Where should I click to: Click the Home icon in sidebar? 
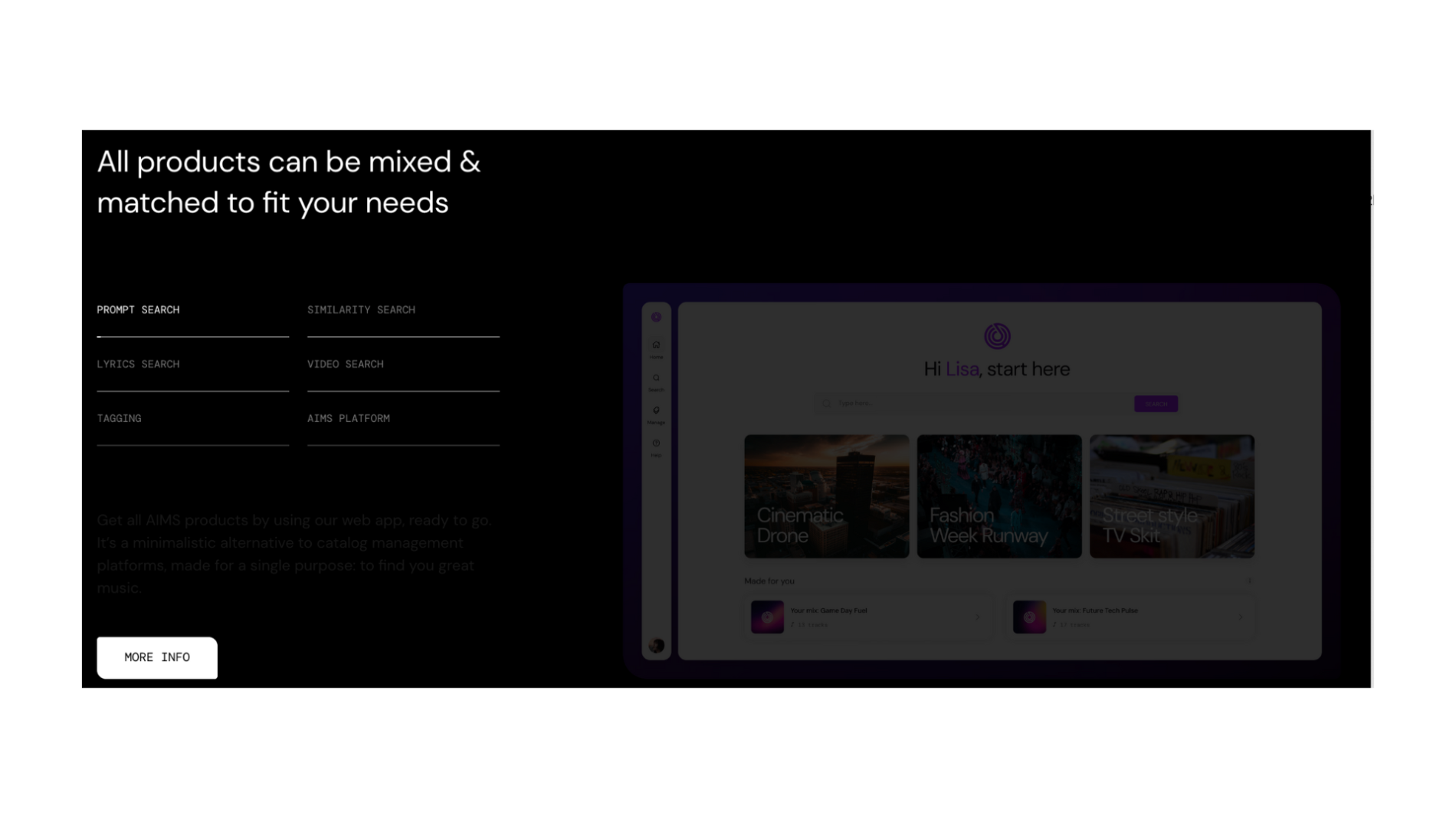[x=656, y=345]
